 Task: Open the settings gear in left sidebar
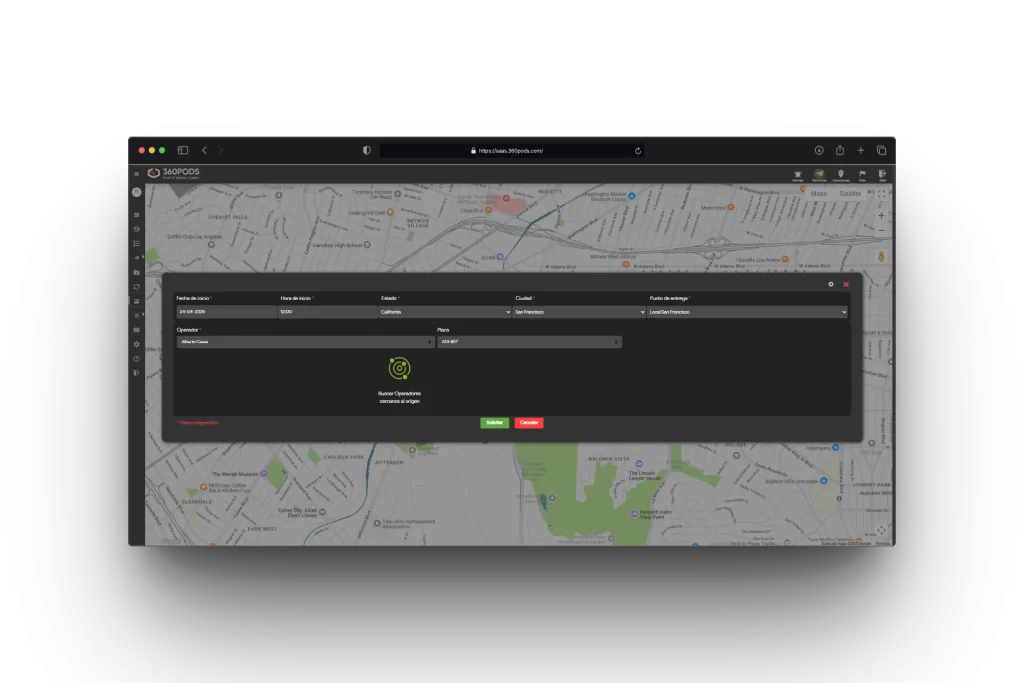(137, 344)
